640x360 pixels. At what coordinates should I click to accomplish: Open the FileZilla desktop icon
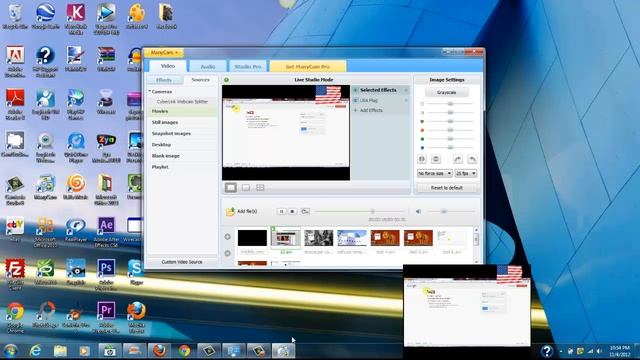click(15, 274)
